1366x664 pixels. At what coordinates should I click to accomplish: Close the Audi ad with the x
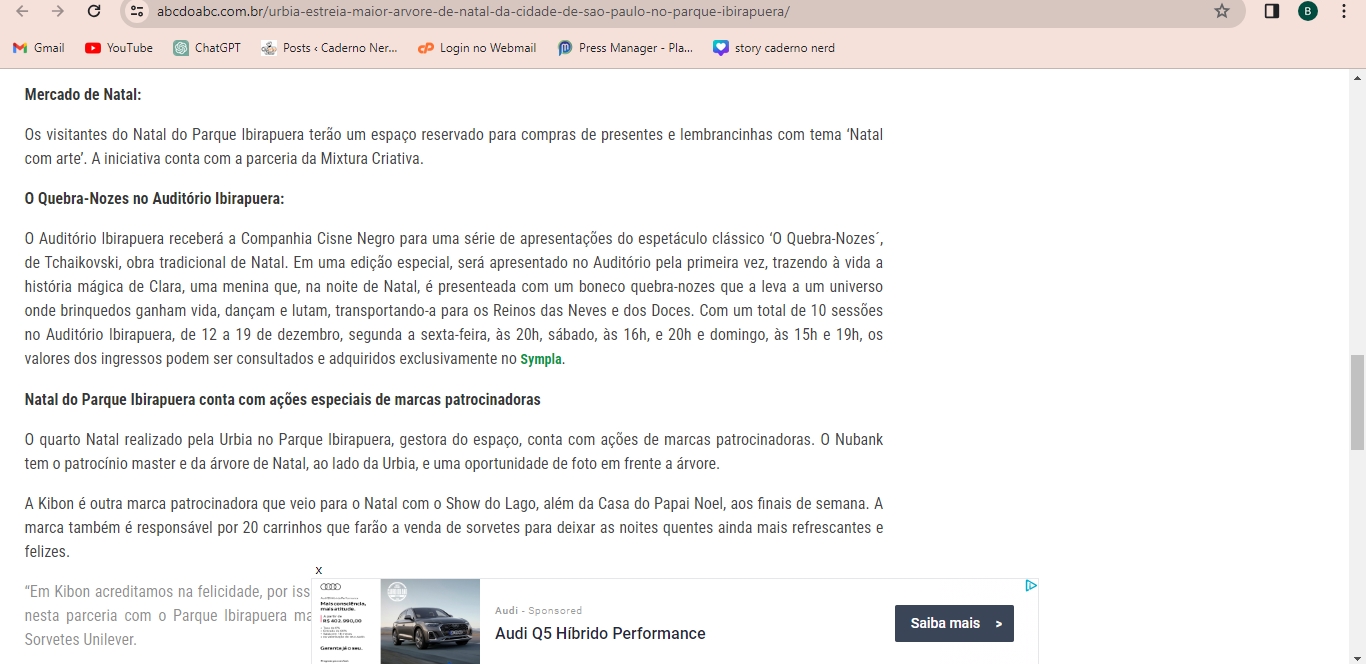coord(319,570)
